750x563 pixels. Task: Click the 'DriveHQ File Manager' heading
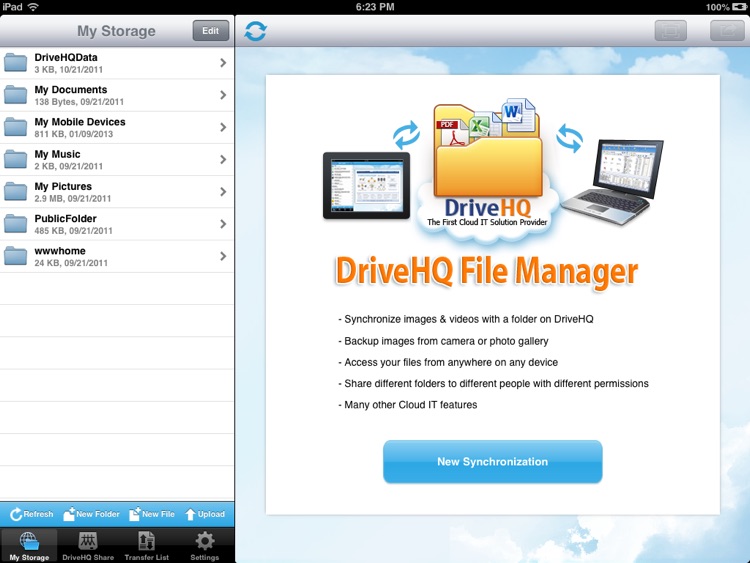486,271
